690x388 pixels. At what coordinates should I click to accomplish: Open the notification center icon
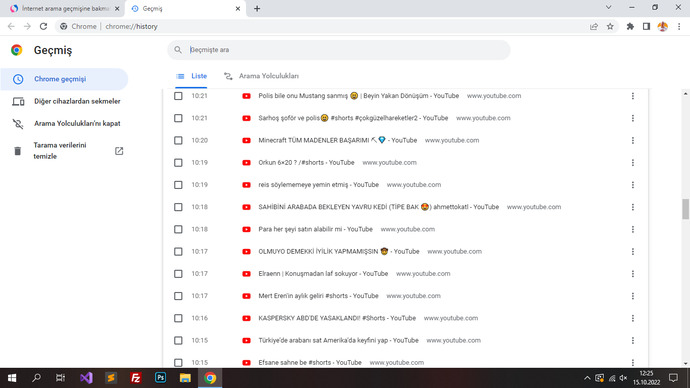(673, 378)
